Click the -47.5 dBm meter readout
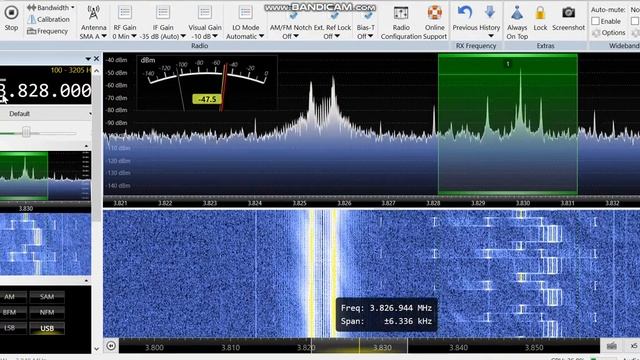This screenshot has height=360, width=640. [207, 99]
